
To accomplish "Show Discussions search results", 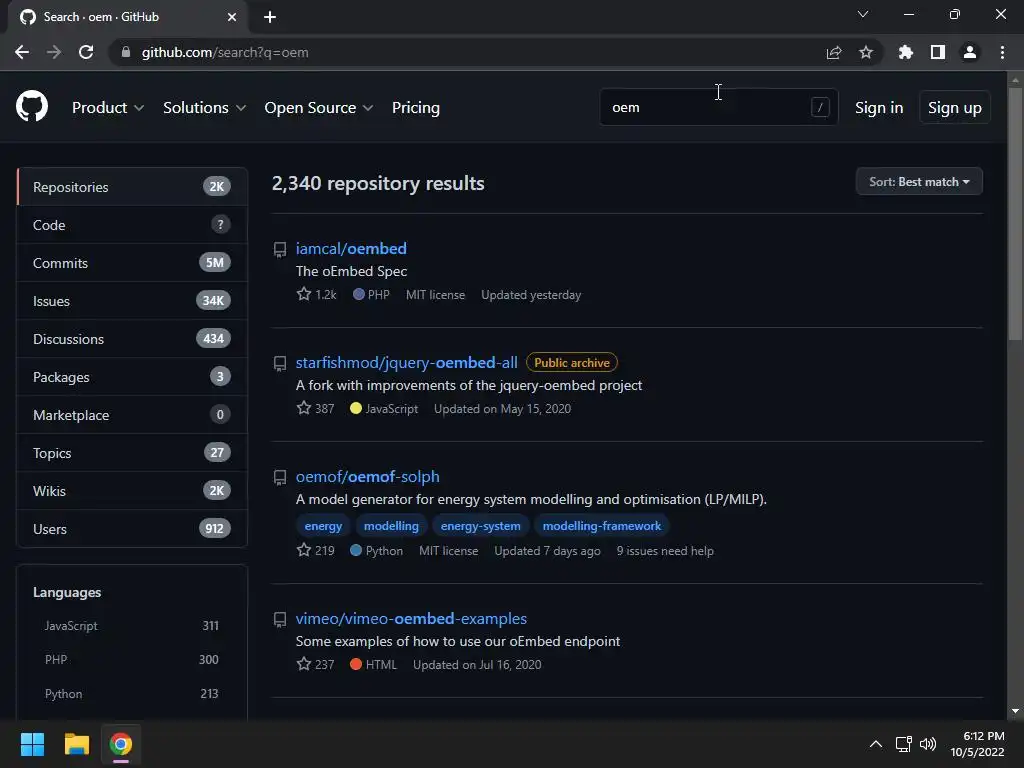I will (132, 339).
